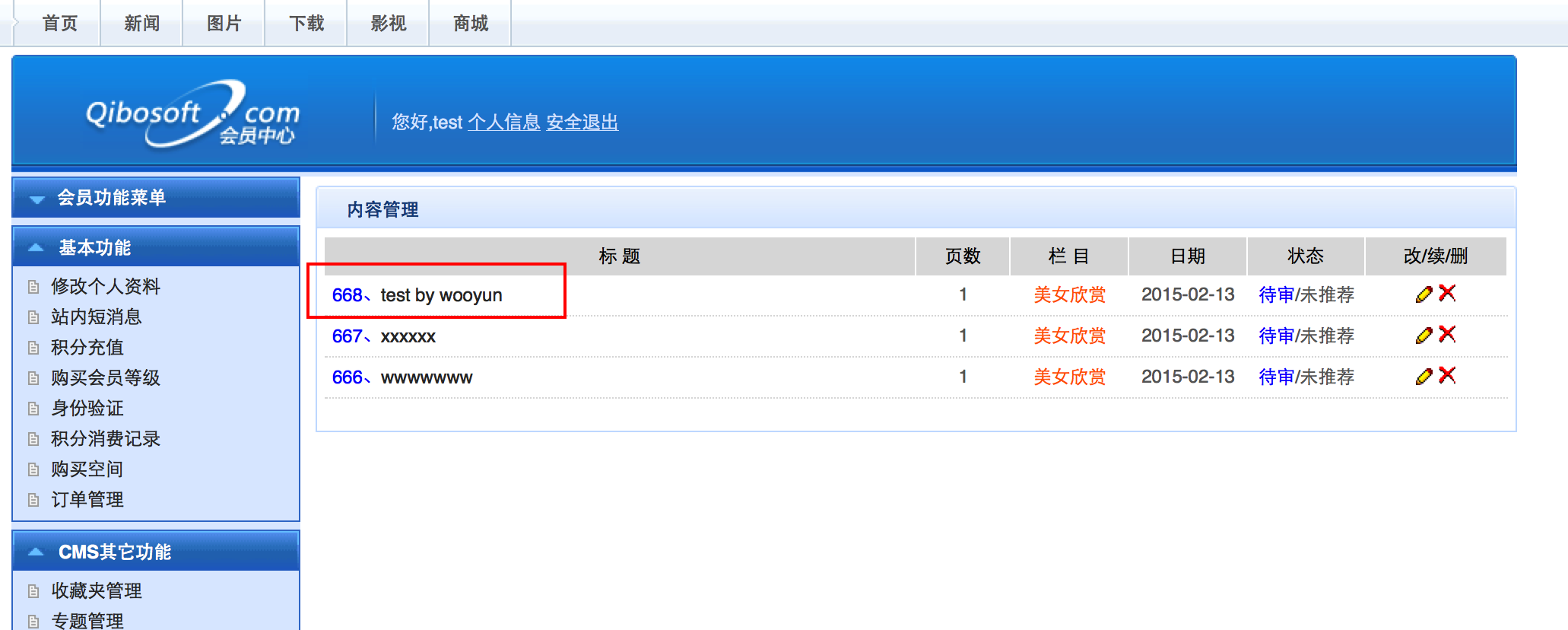This screenshot has width=1568, height=630.
Task: Open 站内短消息 in the sidebar
Action: coord(97,317)
